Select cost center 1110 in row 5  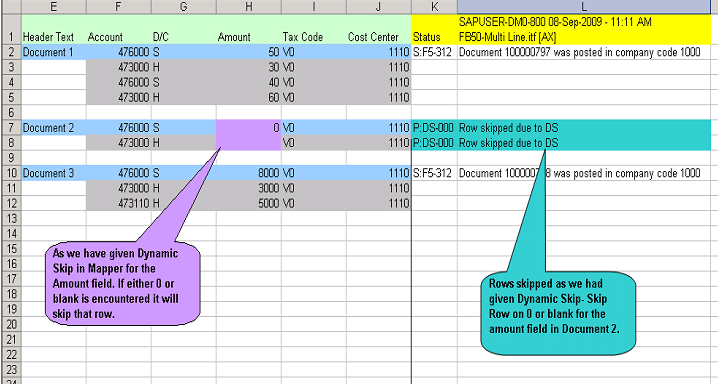pyautogui.click(x=379, y=97)
